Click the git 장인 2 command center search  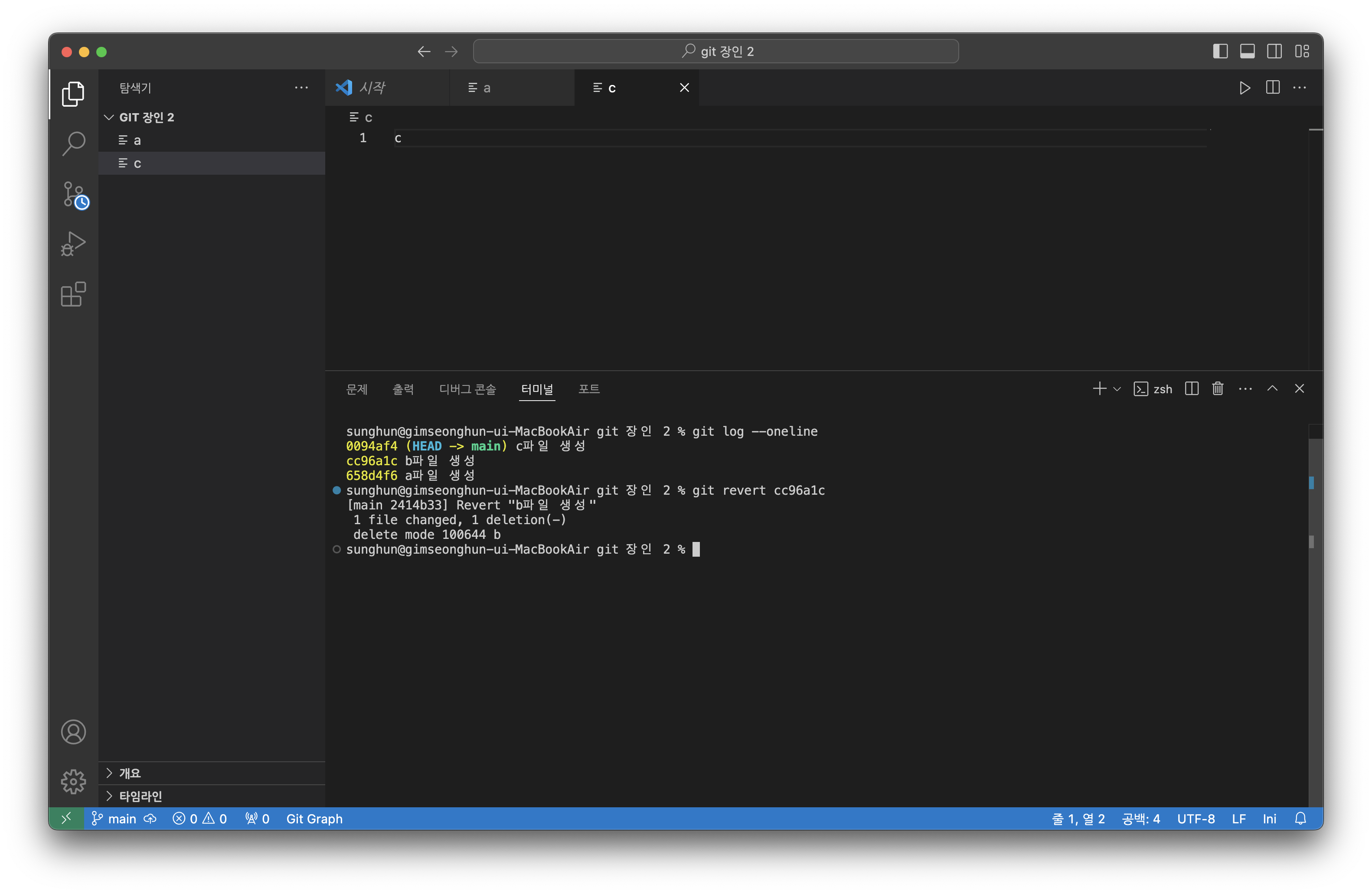pos(715,51)
